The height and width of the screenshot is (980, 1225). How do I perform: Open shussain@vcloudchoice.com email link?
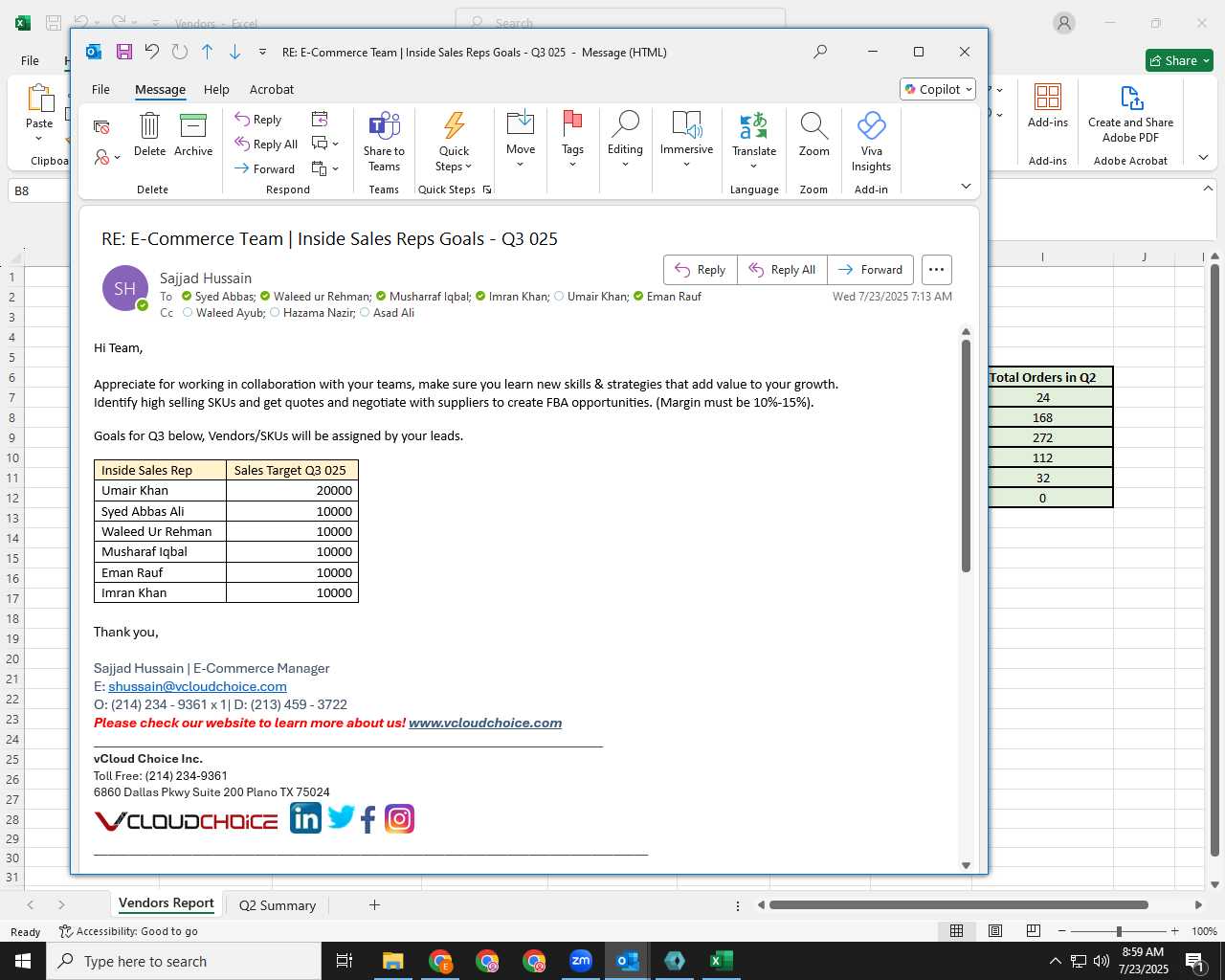pyautogui.click(x=197, y=686)
